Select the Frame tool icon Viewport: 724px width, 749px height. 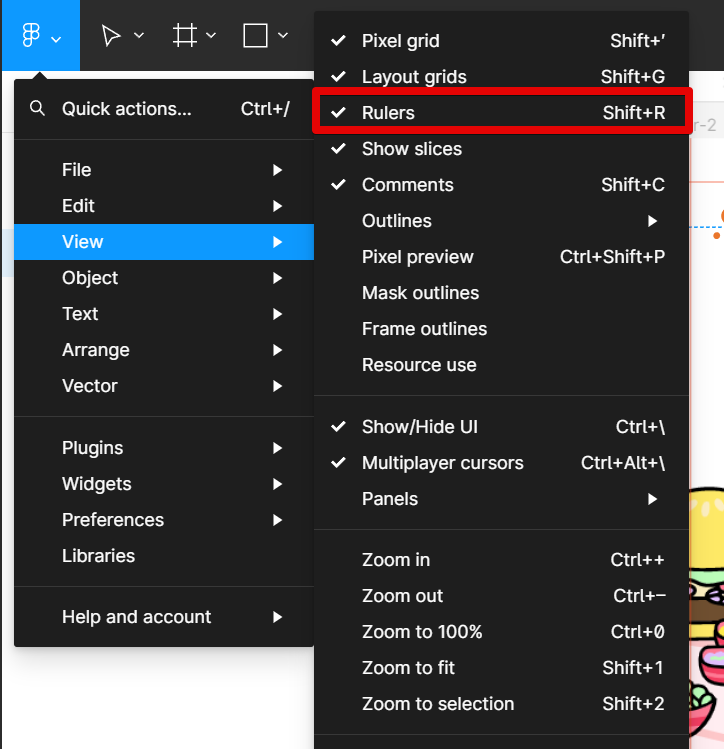pyautogui.click(x=184, y=36)
